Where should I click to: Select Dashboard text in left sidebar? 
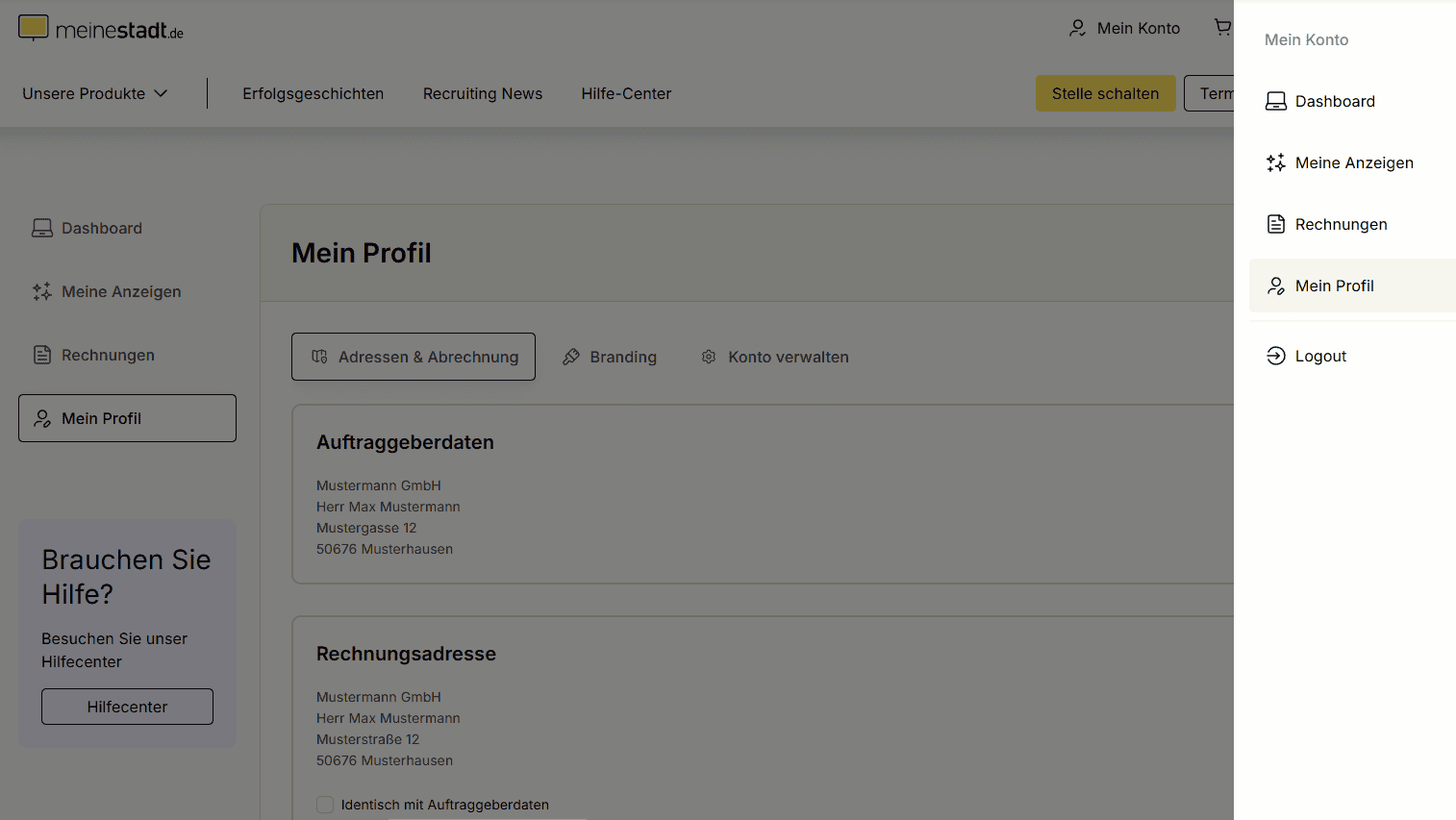(102, 228)
